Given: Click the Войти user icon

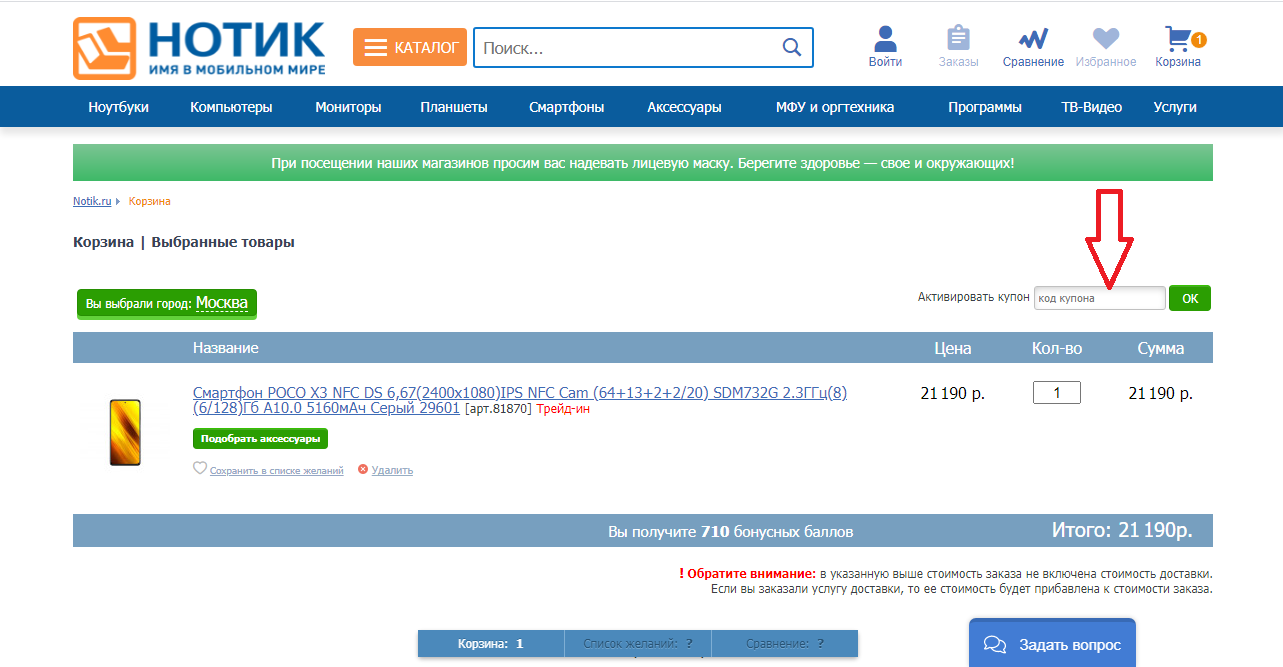Looking at the screenshot, I should tap(885, 38).
